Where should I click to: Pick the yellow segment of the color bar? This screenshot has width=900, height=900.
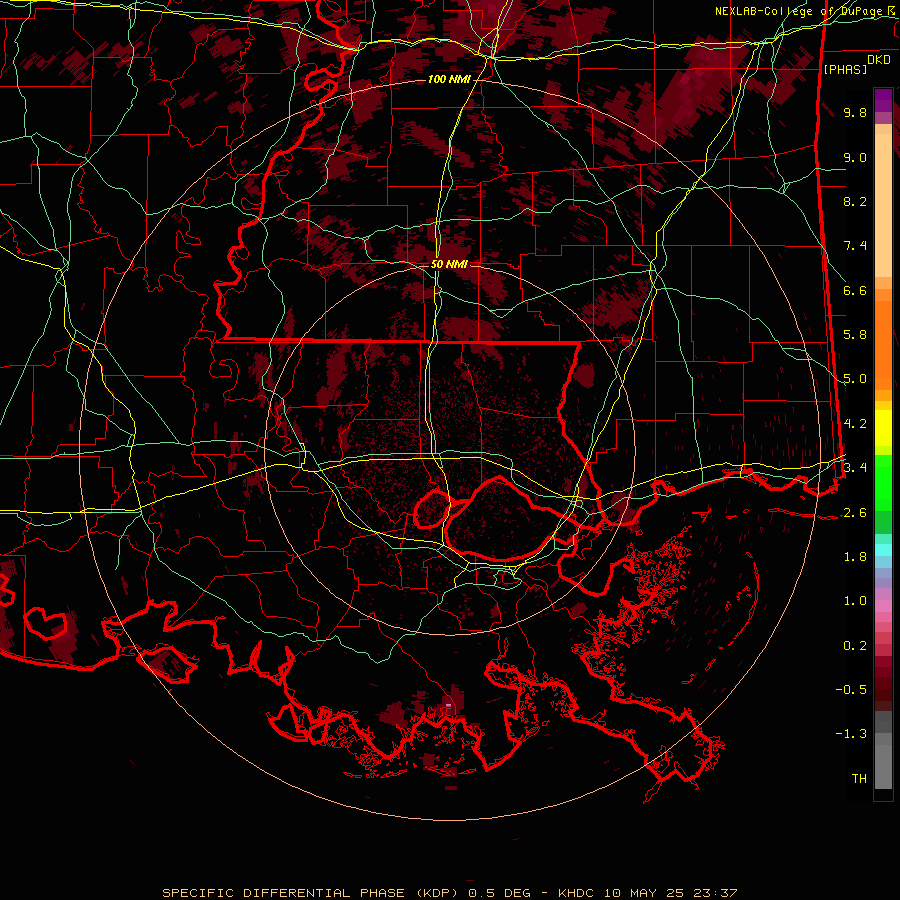click(883, 428)
